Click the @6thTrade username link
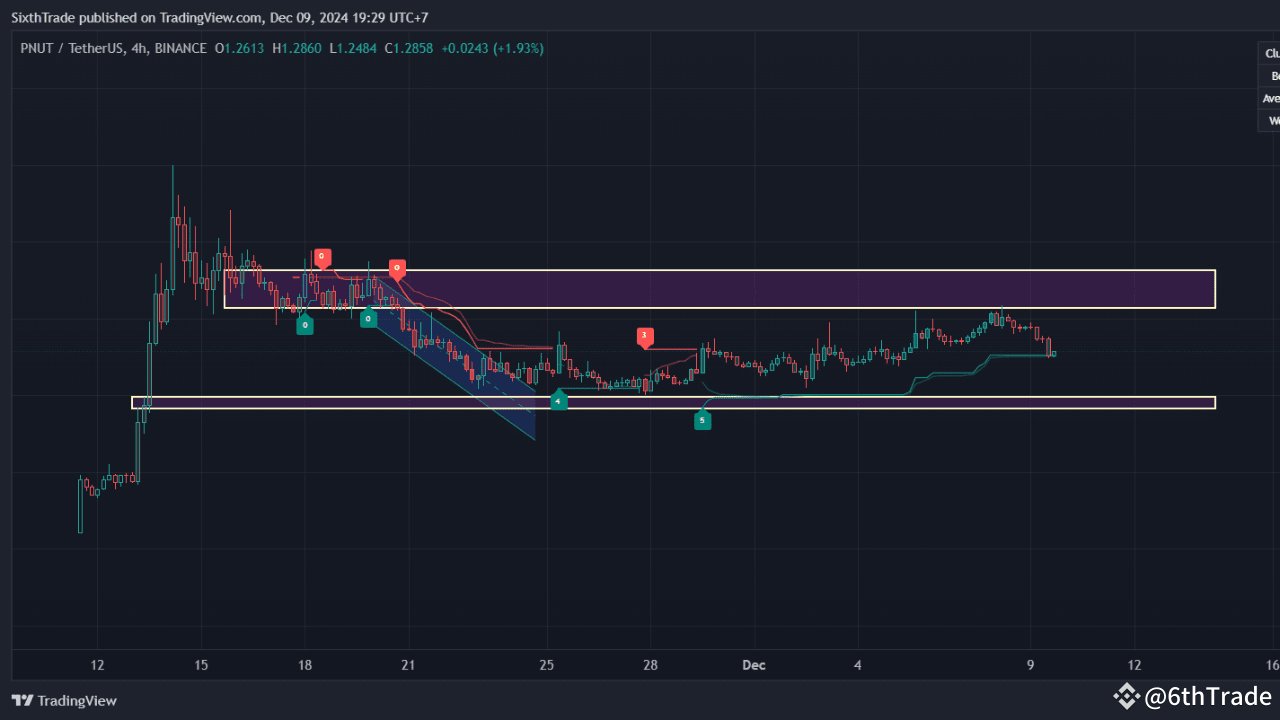Screen dimensions: 1280x720 tap(1207, 696)
